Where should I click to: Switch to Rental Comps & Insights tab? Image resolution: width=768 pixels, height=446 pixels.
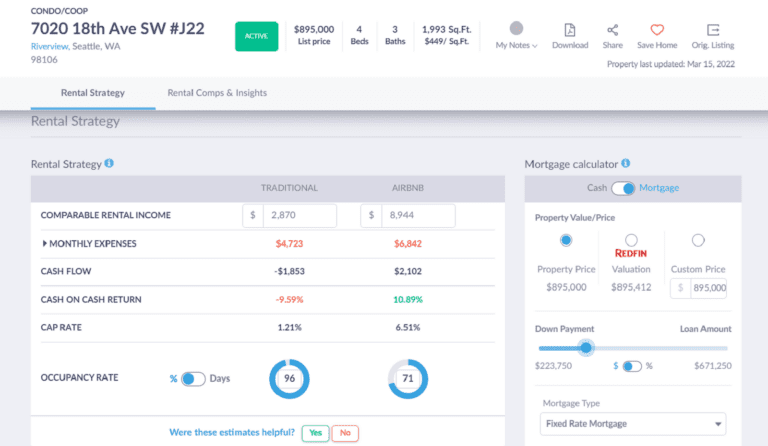coord(217,93)
